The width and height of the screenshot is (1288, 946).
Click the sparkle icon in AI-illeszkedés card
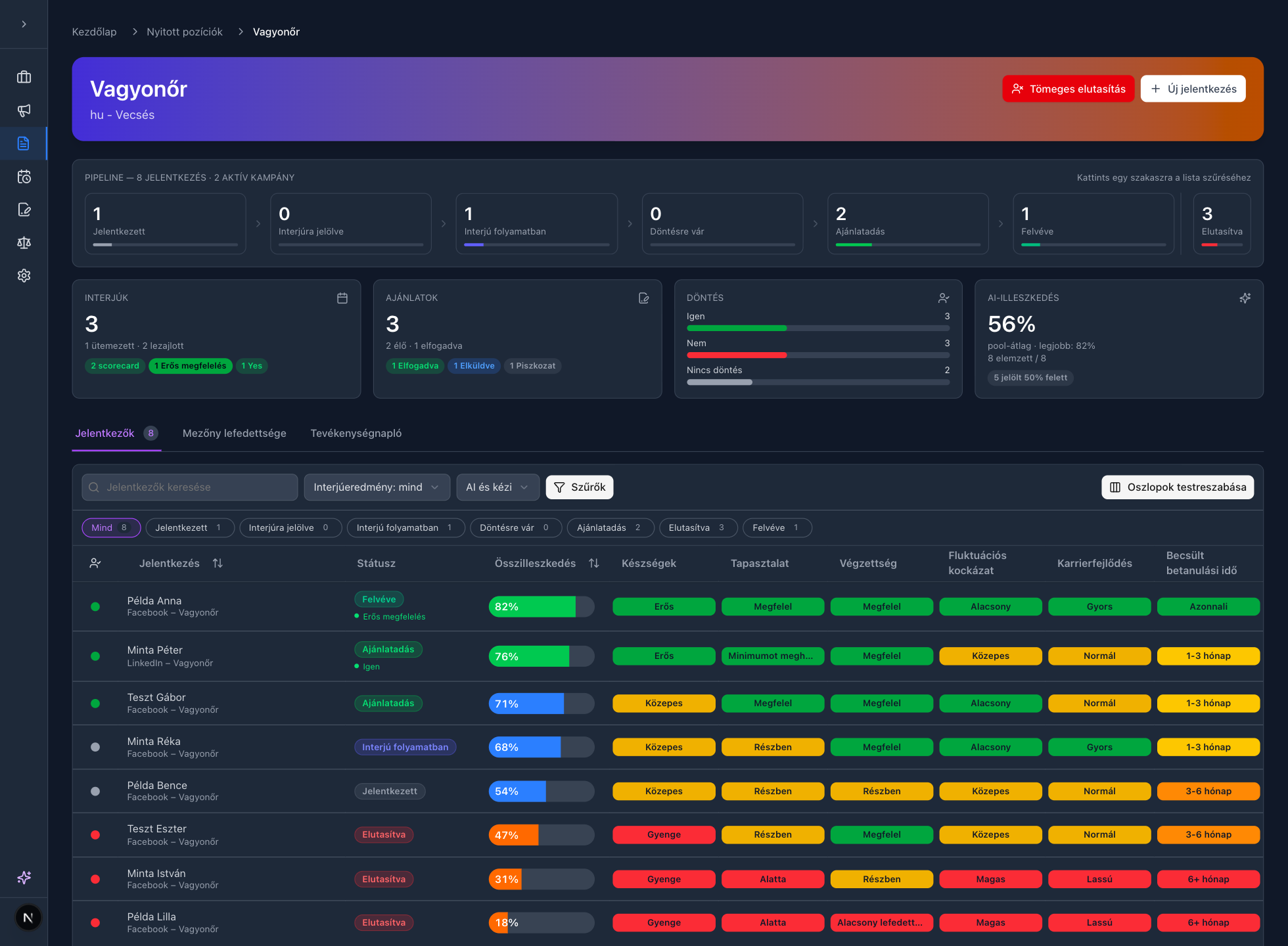click(x=1245, y=298)
